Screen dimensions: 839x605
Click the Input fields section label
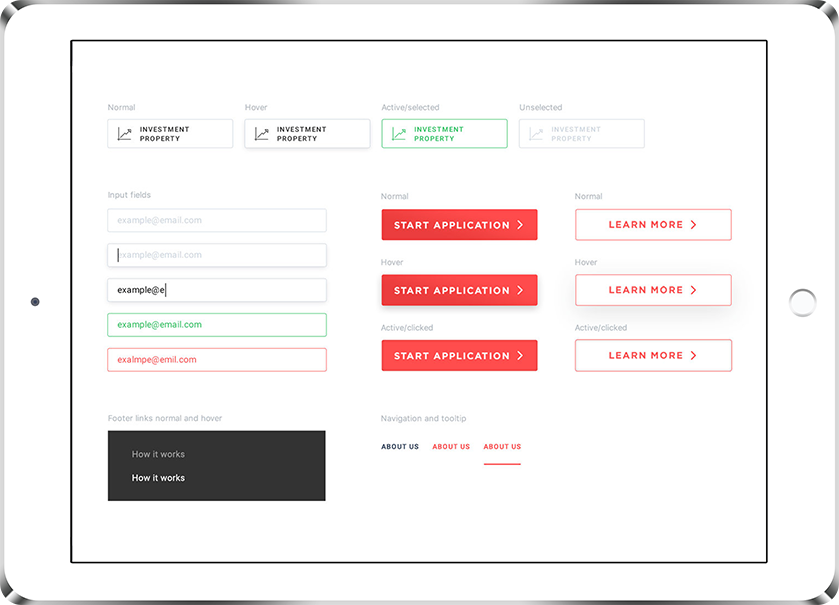129,195
